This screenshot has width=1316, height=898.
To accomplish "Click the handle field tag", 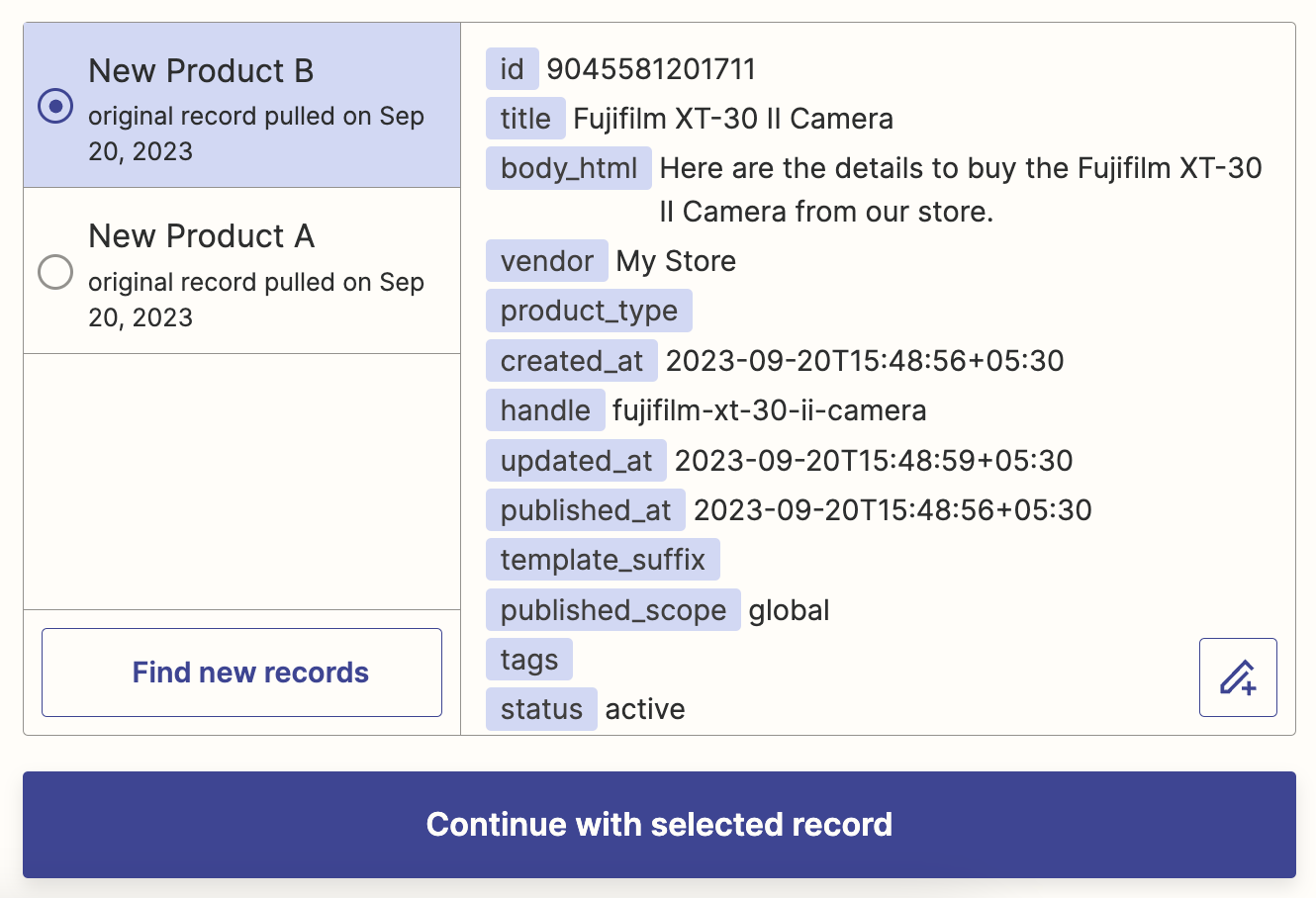I will click(x=544, y=410).
